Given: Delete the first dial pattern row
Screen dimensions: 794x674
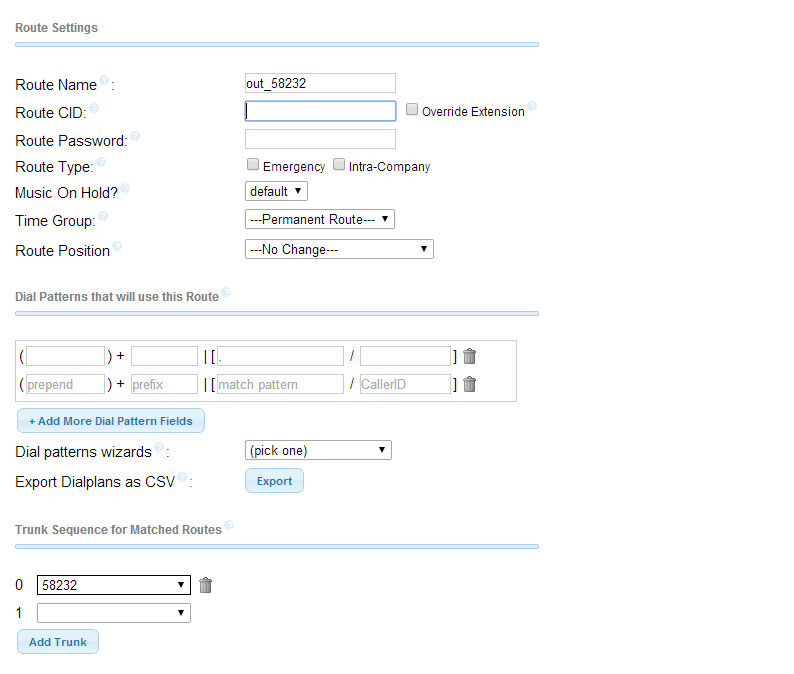Looking at the screenshot, I should (470, 356).
